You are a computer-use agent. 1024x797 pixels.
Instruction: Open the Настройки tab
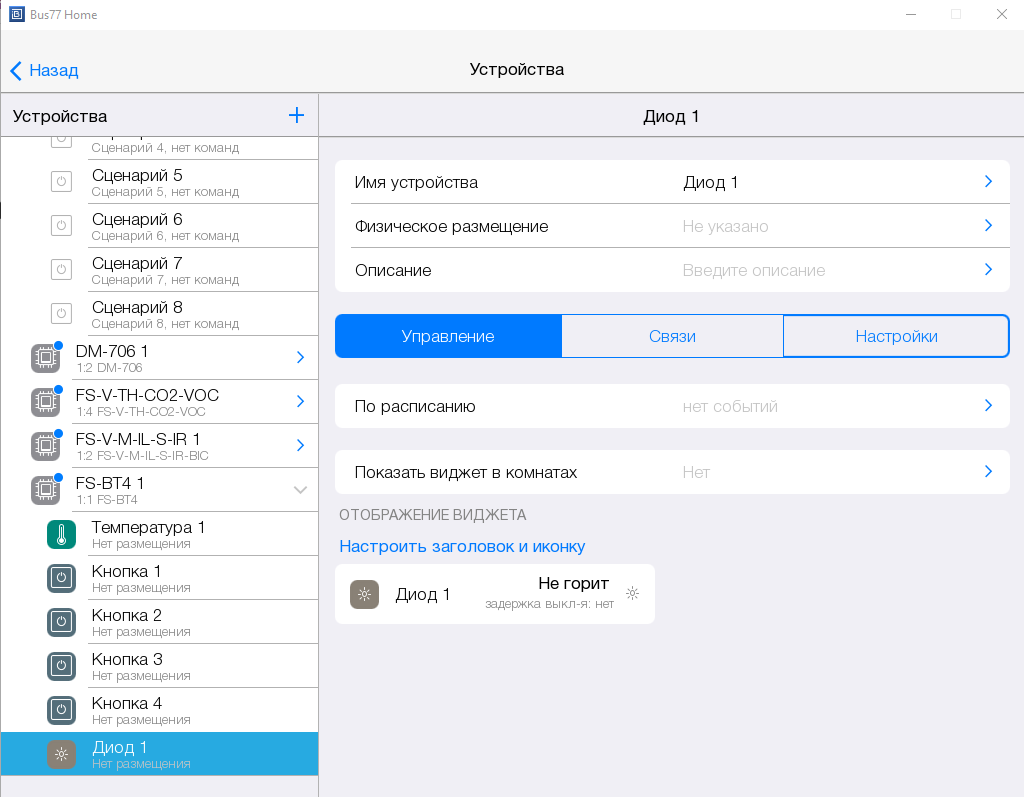(895, 336)
